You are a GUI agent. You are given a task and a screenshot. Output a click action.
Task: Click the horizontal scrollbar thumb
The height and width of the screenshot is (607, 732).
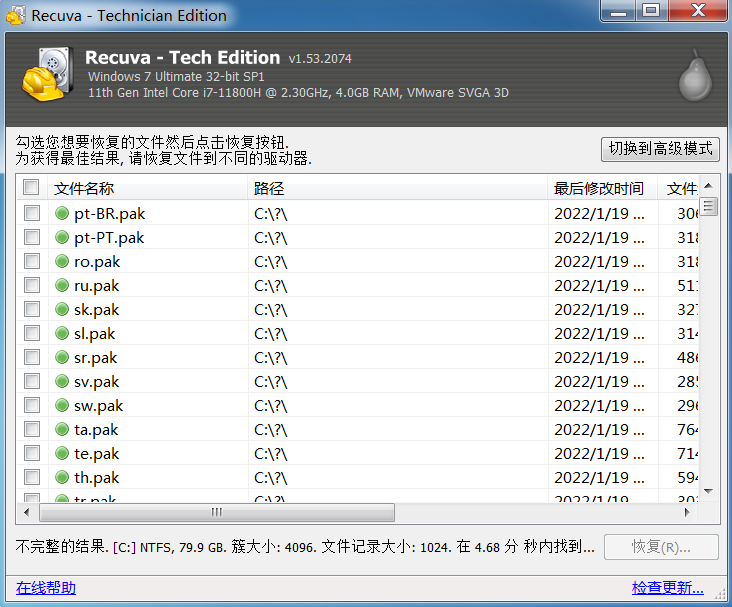pyautogui.click(x=217, y=512)
